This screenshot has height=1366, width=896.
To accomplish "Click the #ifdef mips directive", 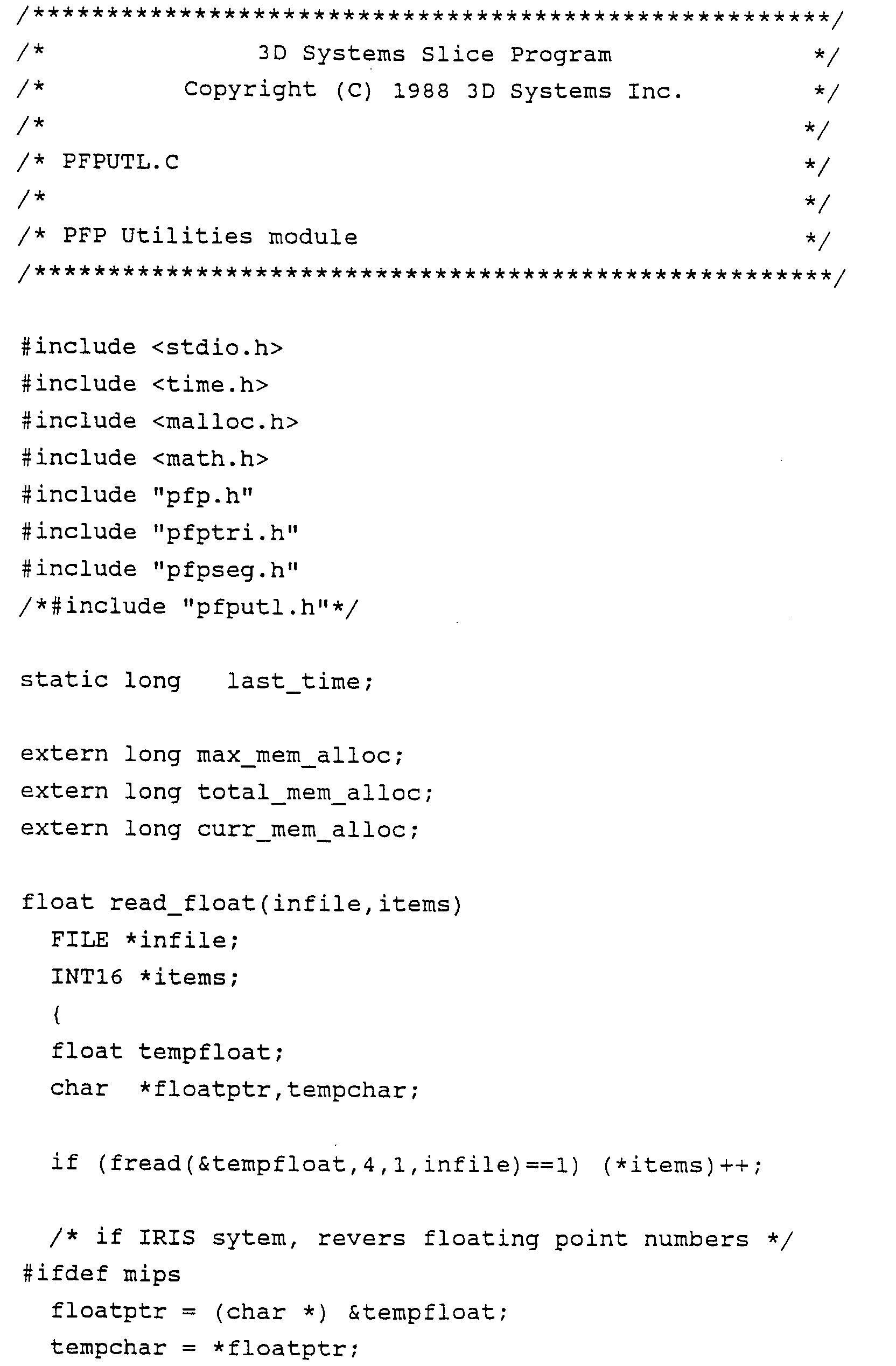I will [101, 1275].
